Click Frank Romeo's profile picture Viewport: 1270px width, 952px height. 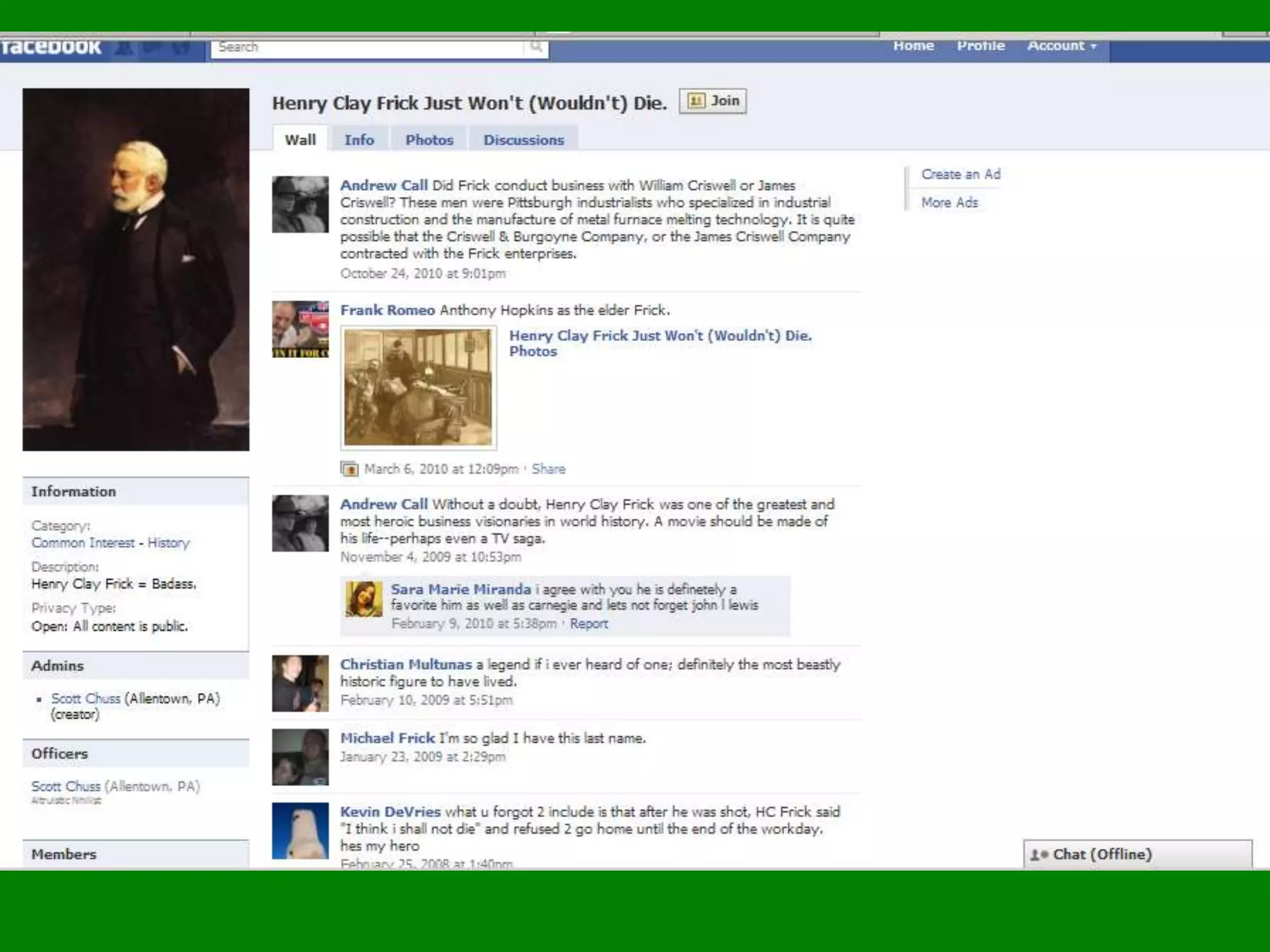click(x=300, y=329)
